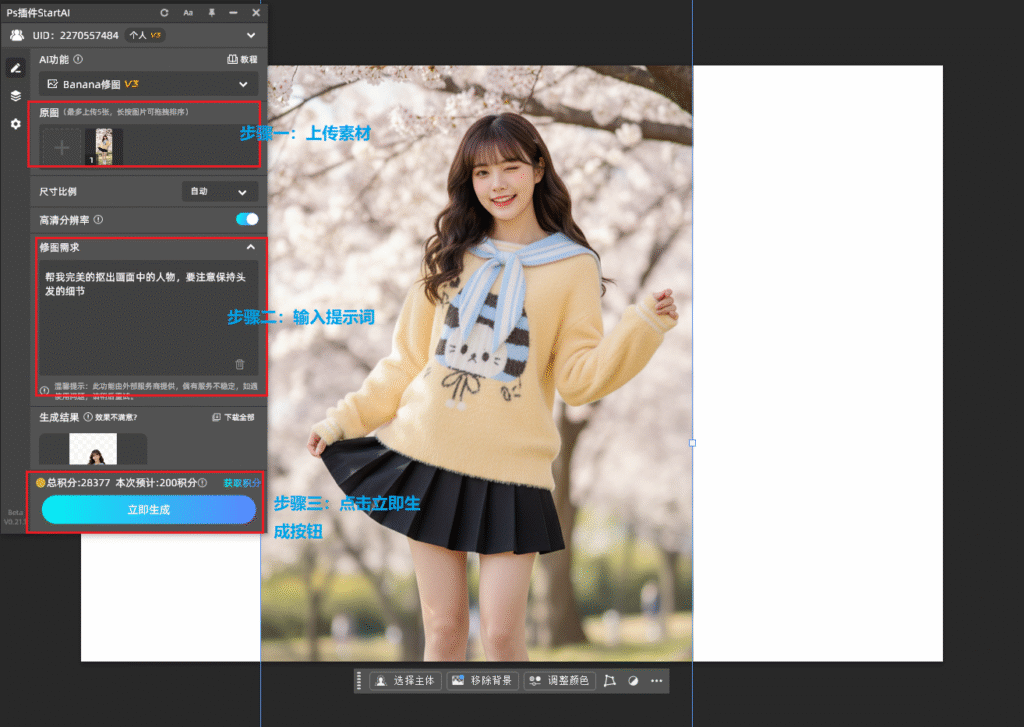This screenshot has width=1024, height=727.
Task: Click the half-circle adjustment icon in taskbar
Action: tap(633, 681)
